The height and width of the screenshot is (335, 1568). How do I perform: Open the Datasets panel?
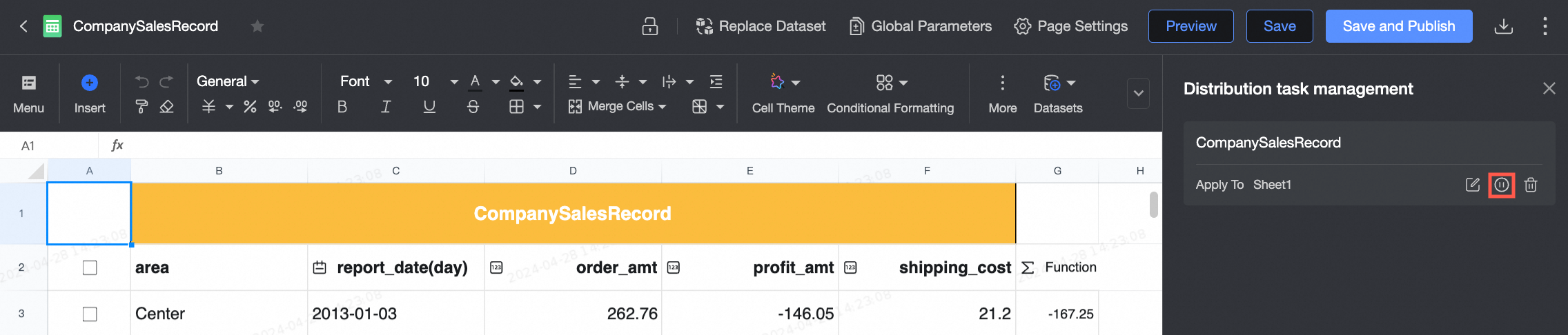coord(1057,93)
